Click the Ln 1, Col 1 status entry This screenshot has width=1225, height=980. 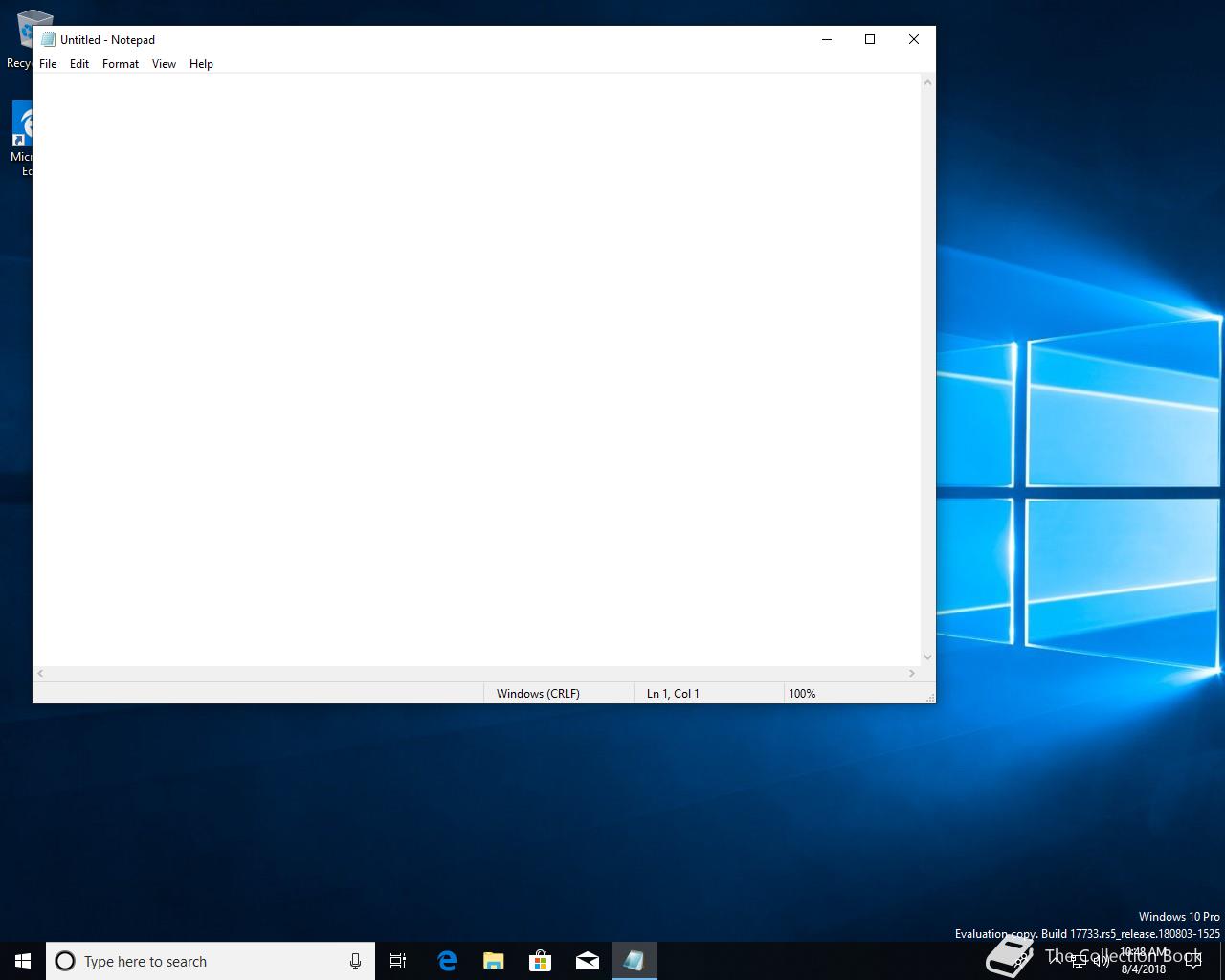(x=708, y=694)
